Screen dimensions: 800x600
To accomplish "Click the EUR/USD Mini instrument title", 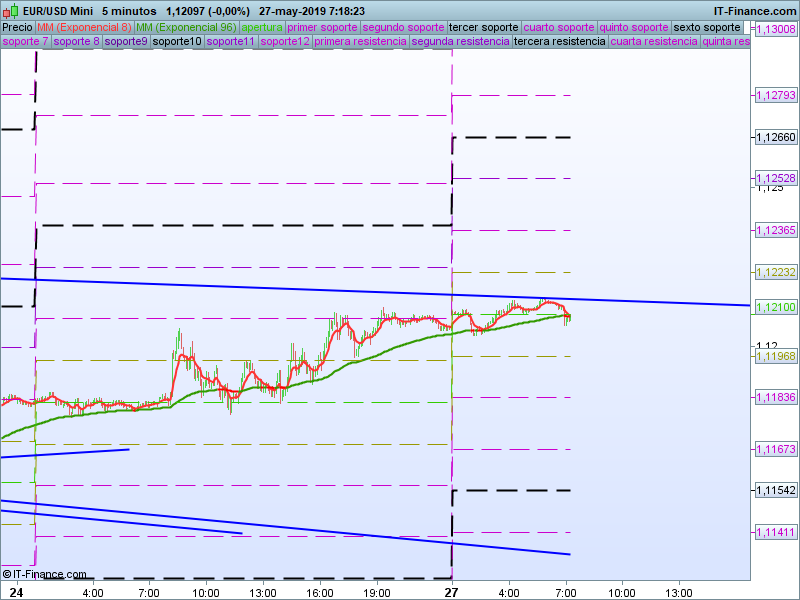I will coord(58,11).
